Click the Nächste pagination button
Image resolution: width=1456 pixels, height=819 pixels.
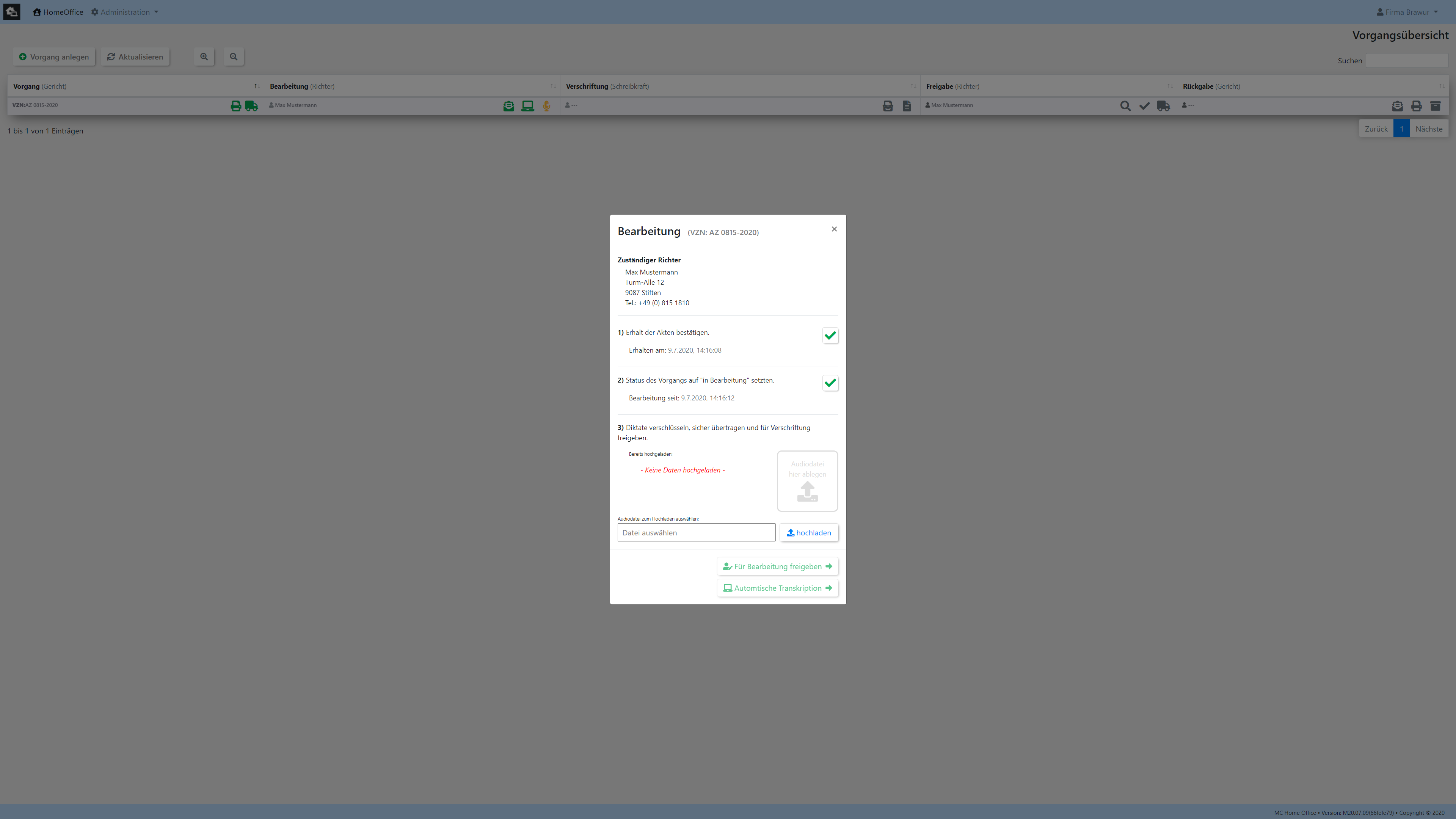(x=1429, y=129)
